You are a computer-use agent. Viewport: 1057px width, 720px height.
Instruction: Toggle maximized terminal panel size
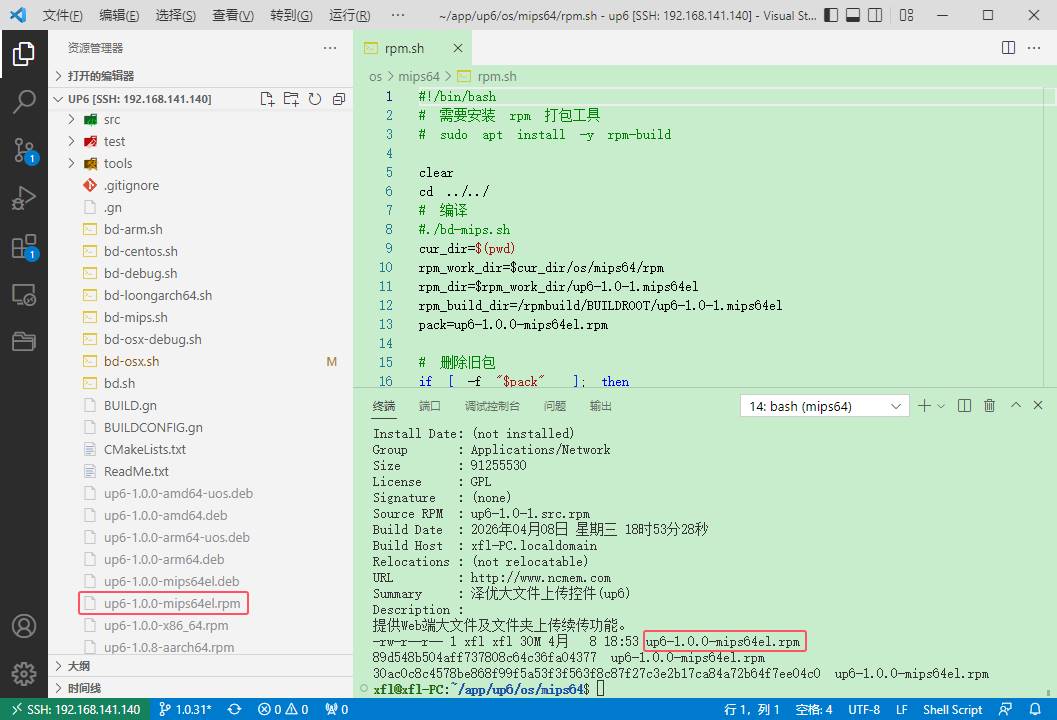point(1016,405)
